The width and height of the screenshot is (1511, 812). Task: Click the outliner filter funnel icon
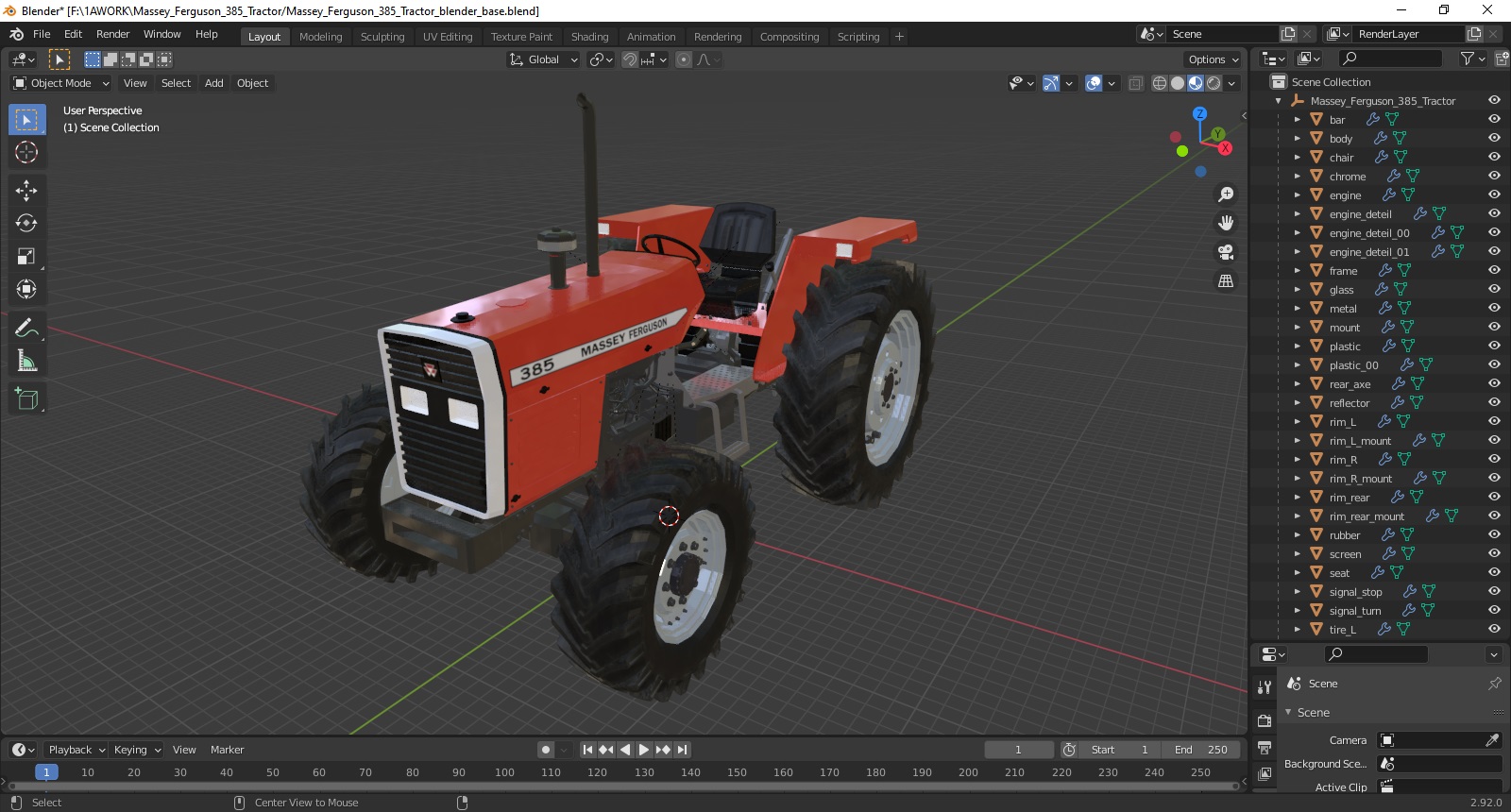pos(1467,59)
